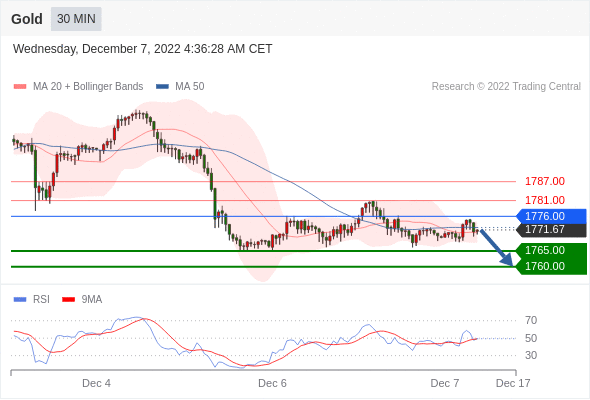Click 'Research © 2022 Trading Central' credit text

pos(506,87)
